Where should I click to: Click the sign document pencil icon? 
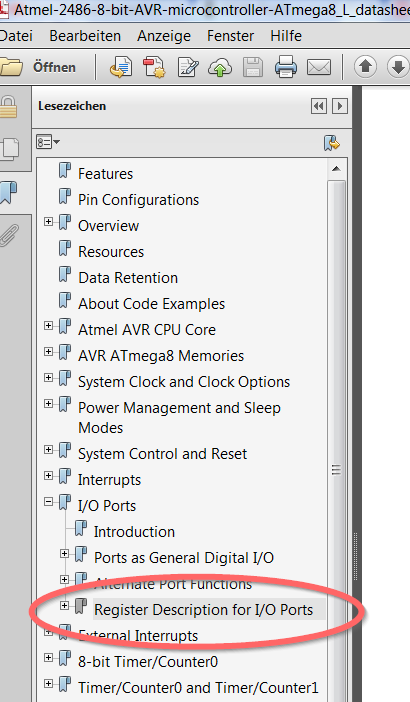point(188,67)
